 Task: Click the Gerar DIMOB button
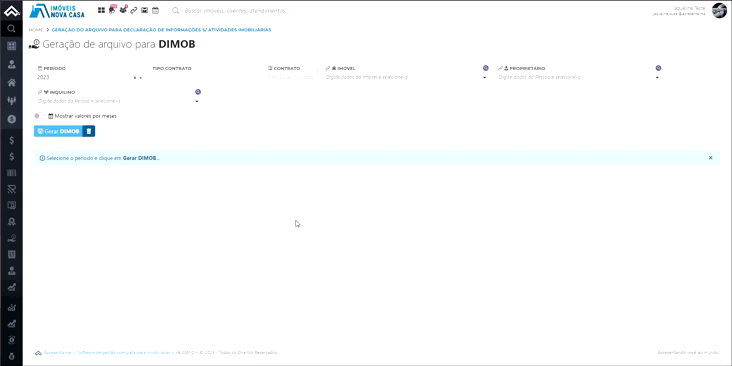click(x=58, y=132)
